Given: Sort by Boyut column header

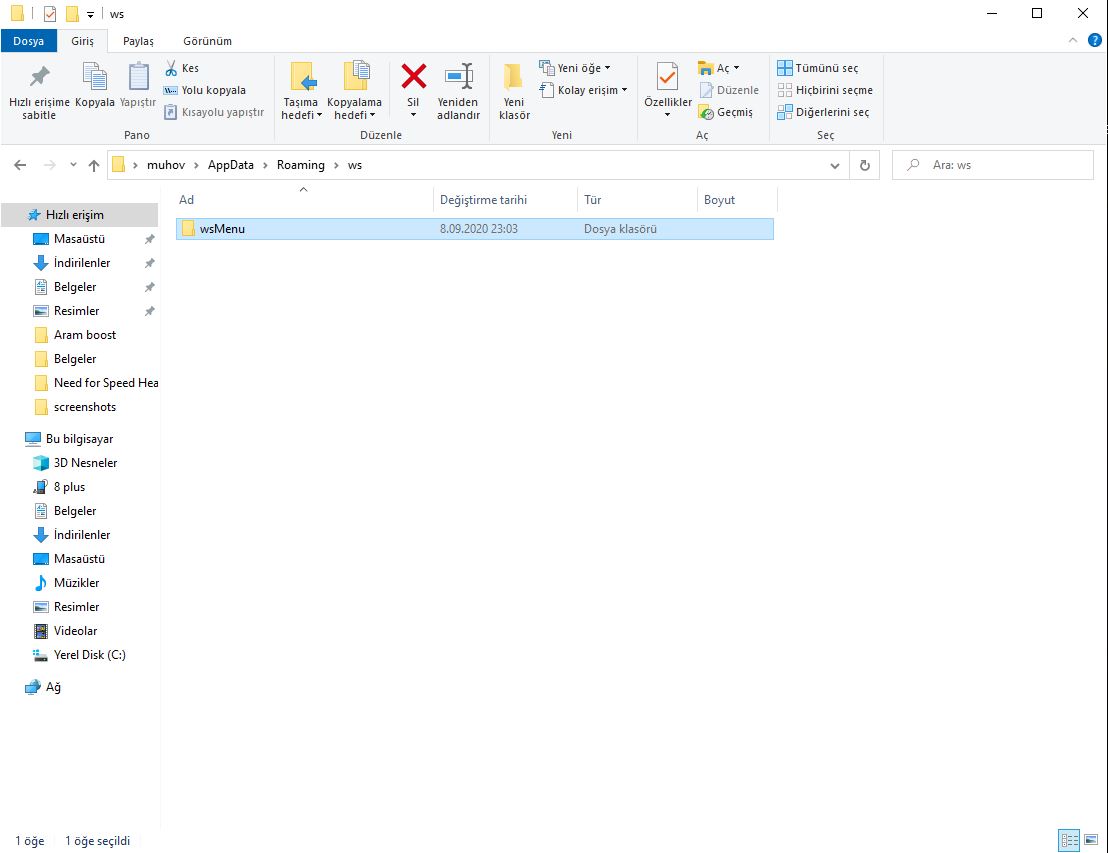Looking at the screenshot, I should click(736, 200).
